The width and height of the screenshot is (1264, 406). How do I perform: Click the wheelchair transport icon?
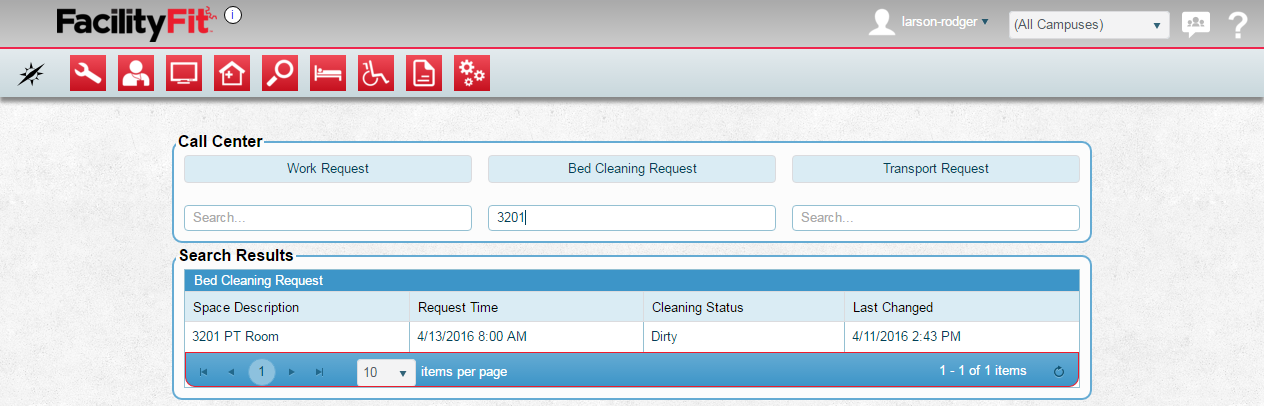click(x=376, y=73)
